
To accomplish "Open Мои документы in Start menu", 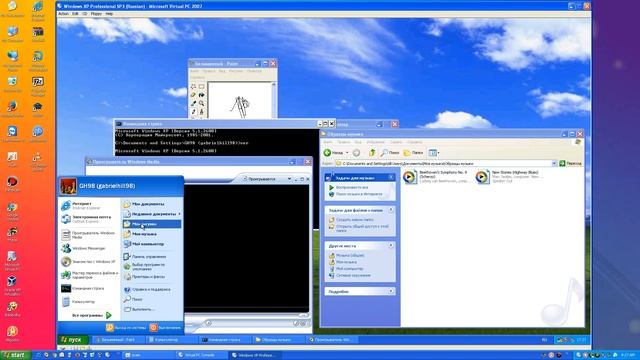I will 152,204.
